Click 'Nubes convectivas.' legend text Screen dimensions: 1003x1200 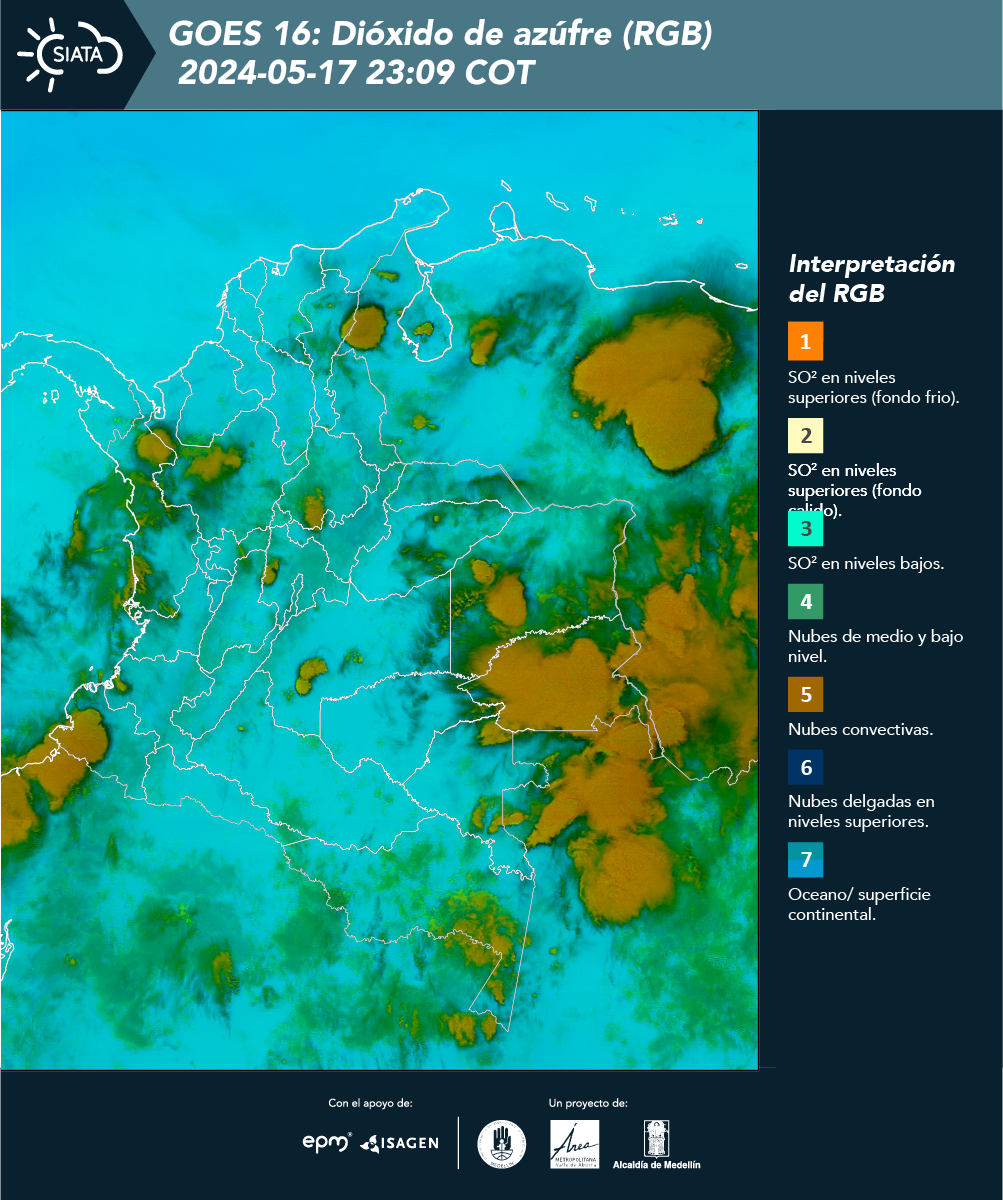click(x=860, y=729)
